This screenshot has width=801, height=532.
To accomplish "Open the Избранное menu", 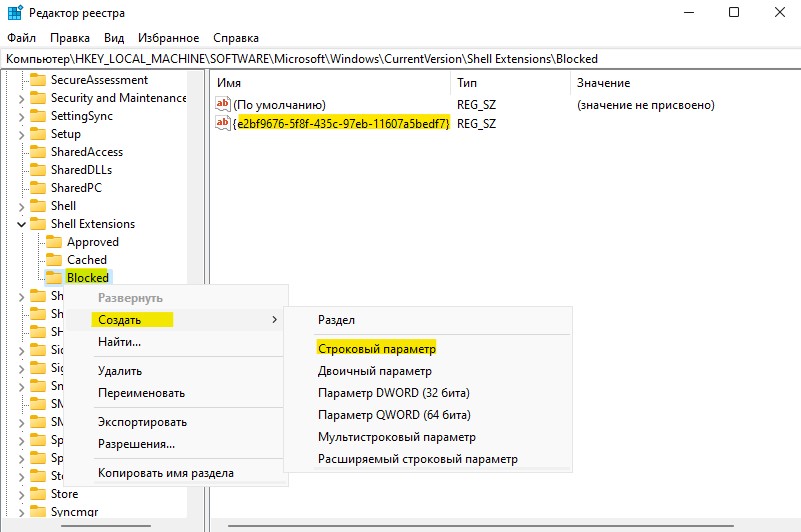I will pyautogui.click(x=168, y=38).
